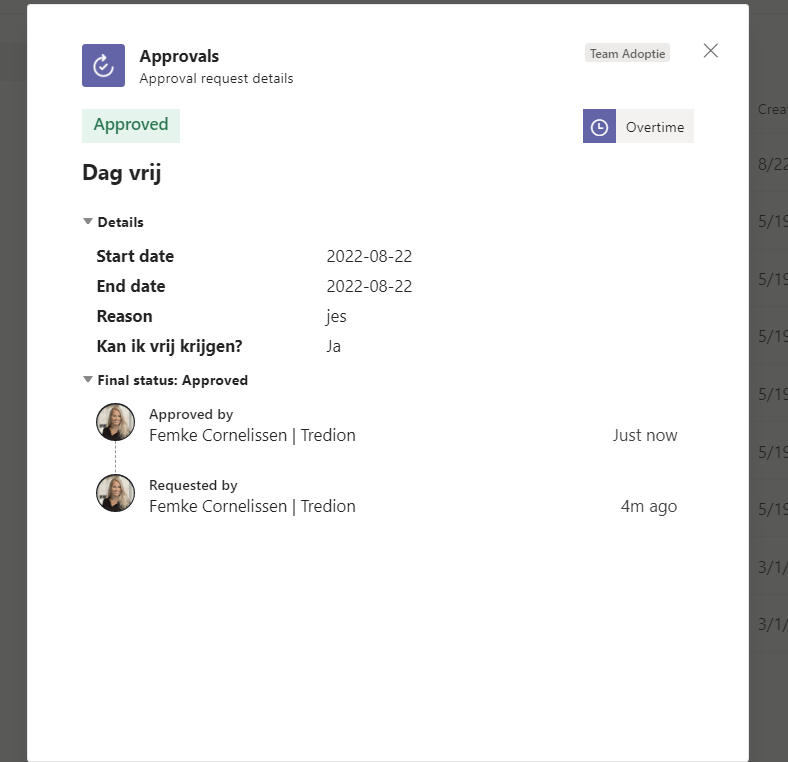Close the approval request details dialog

[710, 51]
